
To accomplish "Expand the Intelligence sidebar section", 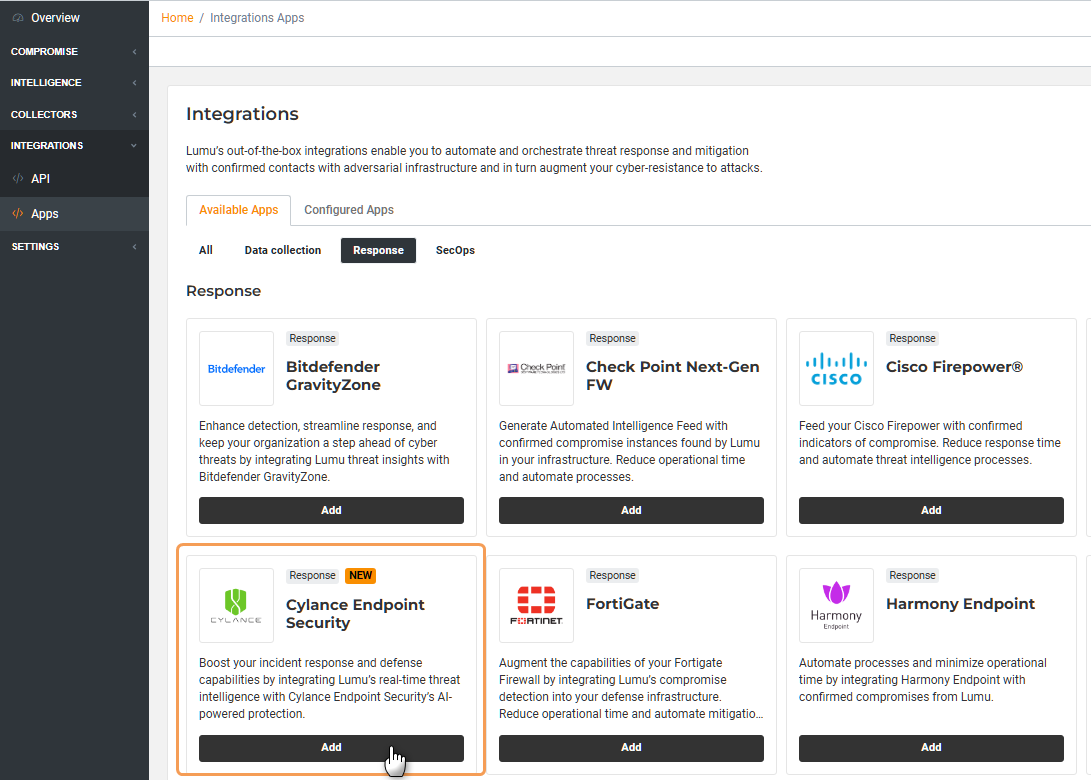I will [74, 83].
